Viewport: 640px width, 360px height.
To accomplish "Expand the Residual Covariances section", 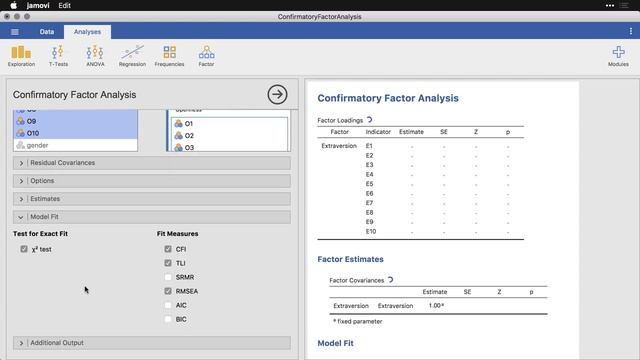I will [x=152, y=163].
